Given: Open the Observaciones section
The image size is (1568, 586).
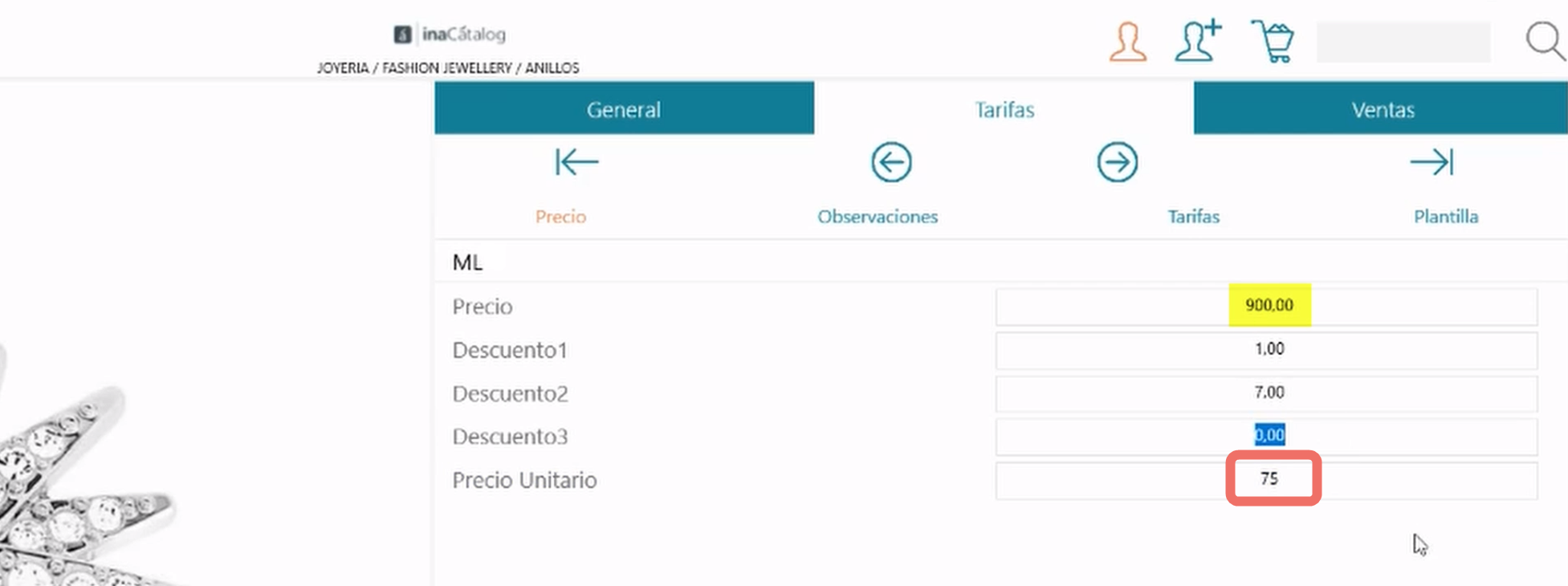Looking at the screenshot, I should point(878,217).
